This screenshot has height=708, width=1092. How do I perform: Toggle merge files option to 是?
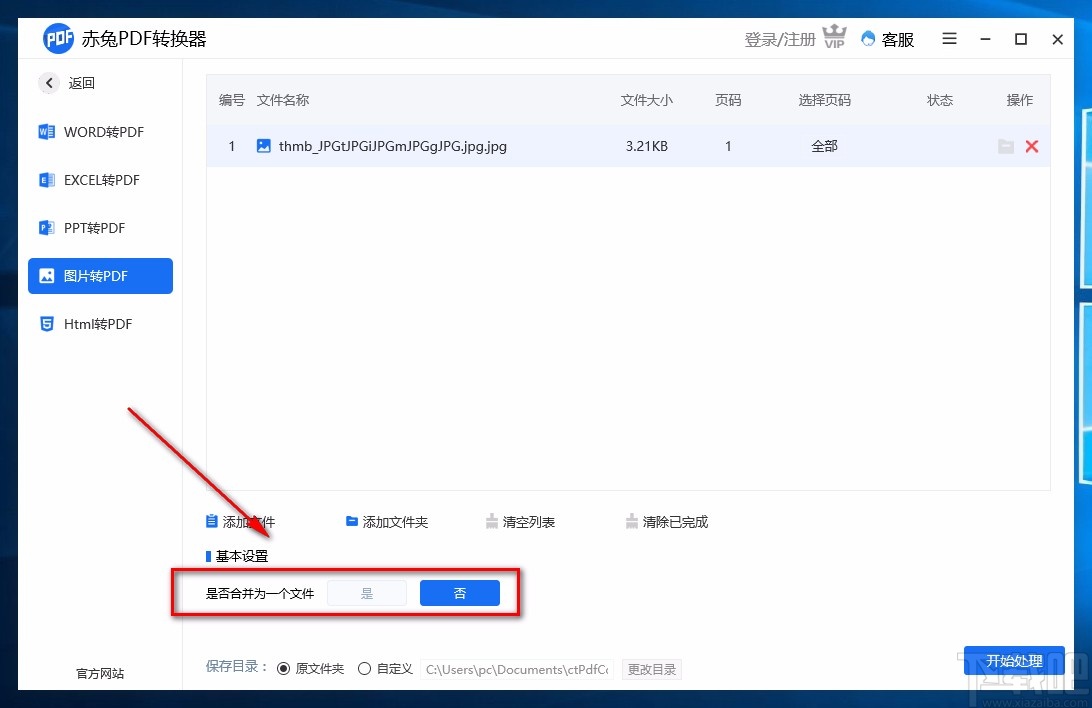[x=367, y=592]
